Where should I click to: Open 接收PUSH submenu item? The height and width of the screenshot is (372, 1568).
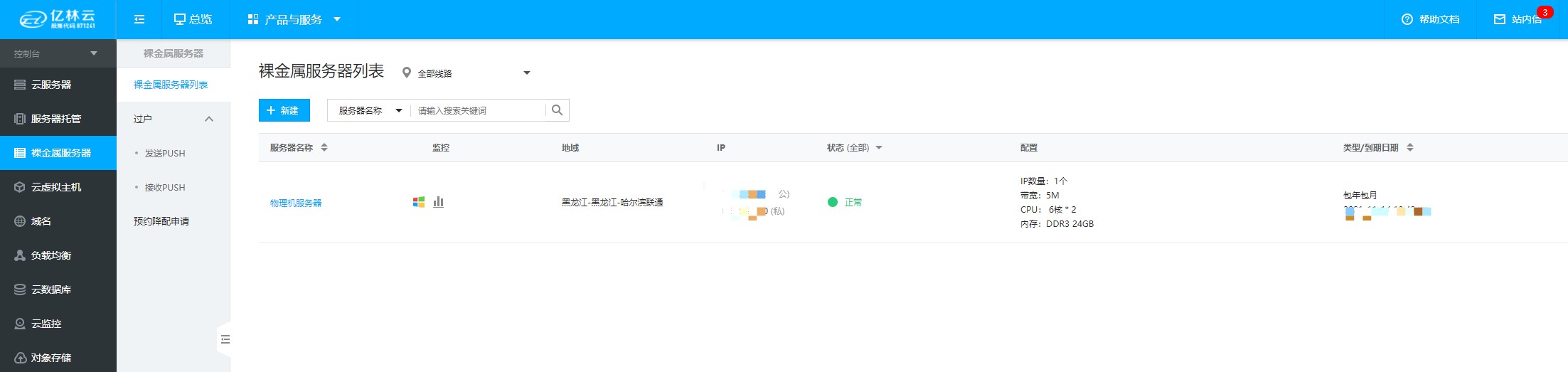tap(165, 187)
